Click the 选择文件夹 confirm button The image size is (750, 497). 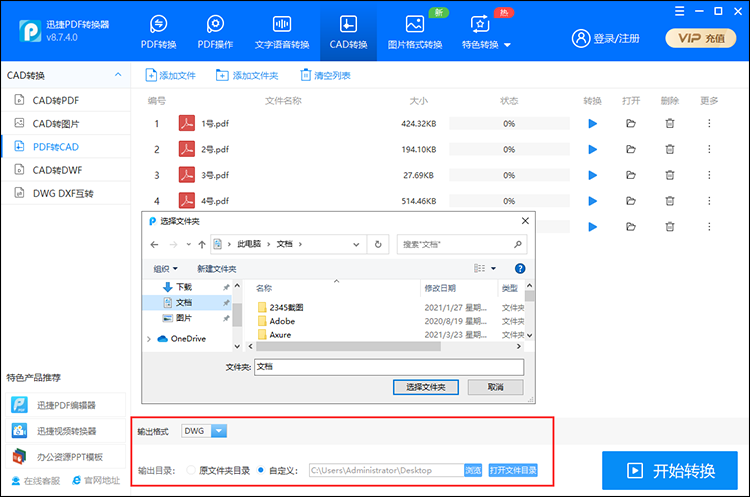tap(426, 387)
